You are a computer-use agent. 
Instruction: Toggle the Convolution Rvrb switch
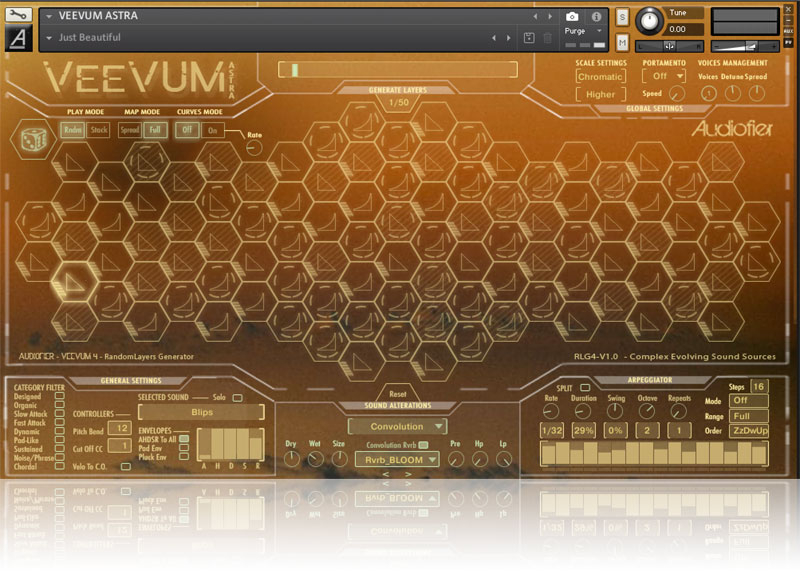click(424, 444)
